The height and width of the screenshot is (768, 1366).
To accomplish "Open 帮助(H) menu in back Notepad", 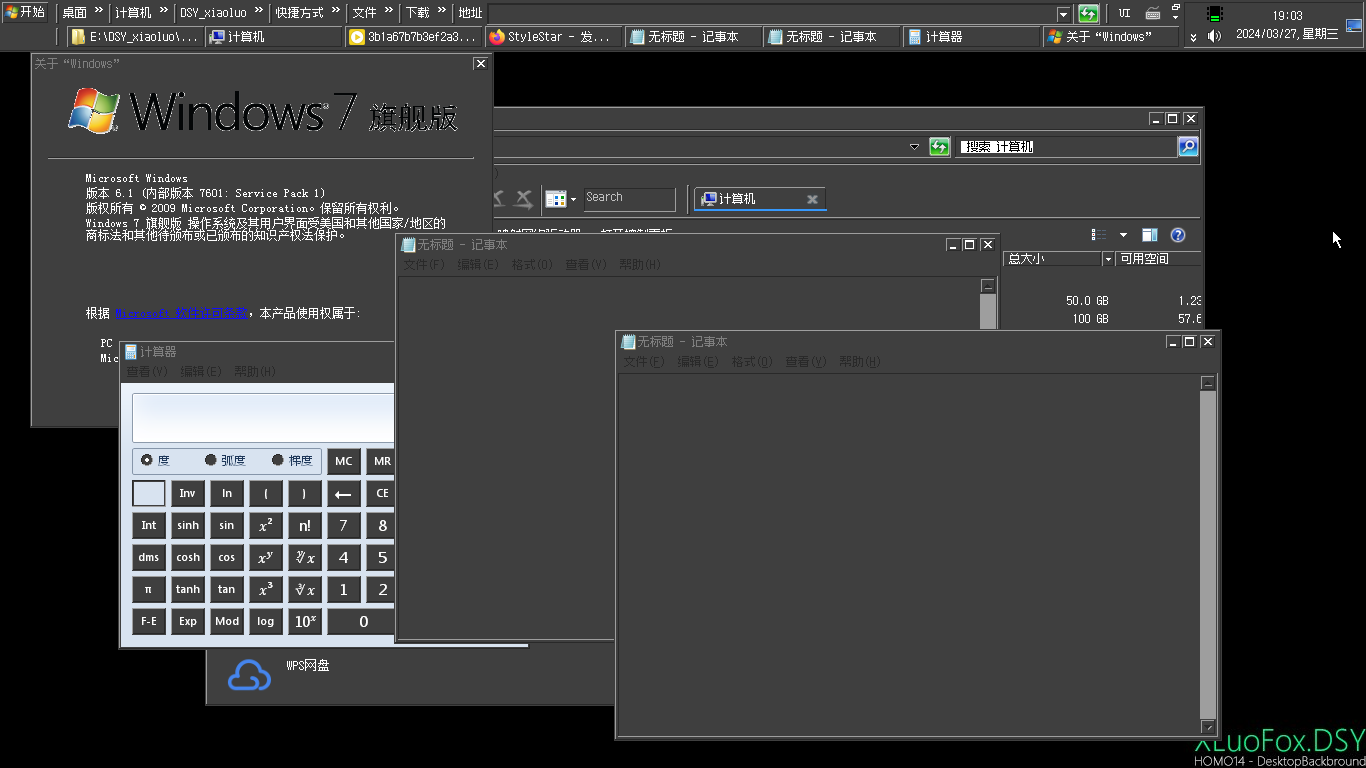I will [640, 265].
